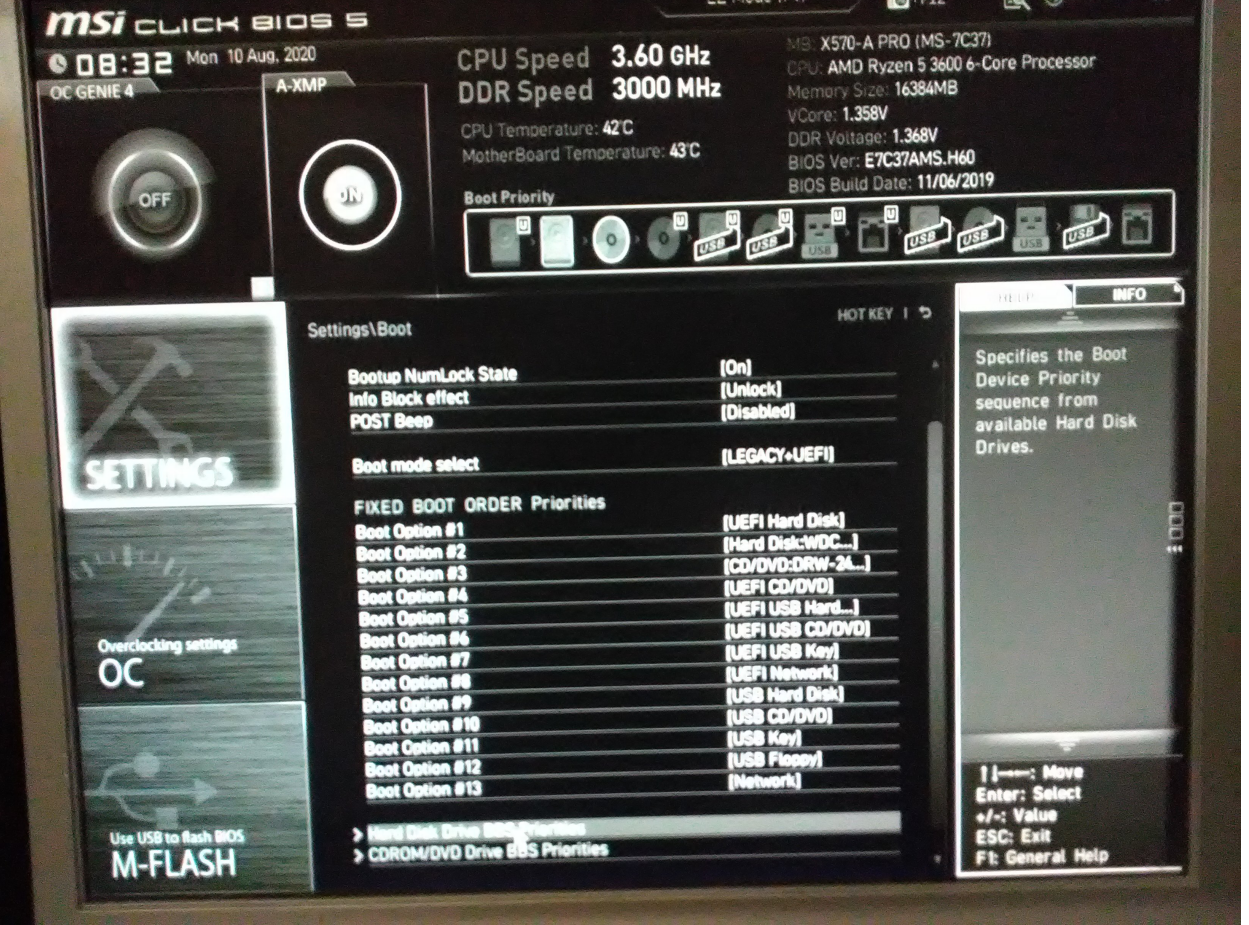Image resolution: width=1249 pixels, height=925 pixels.
Task: Click the MotherBoard Temperature 43°C reading
Action: [581, 154]
